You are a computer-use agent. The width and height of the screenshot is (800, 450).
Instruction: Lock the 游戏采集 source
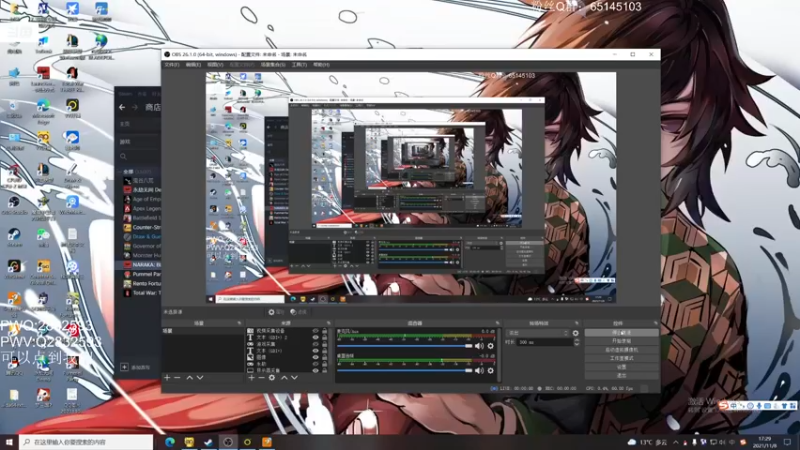pyautogui.click(x=324, y=344)
